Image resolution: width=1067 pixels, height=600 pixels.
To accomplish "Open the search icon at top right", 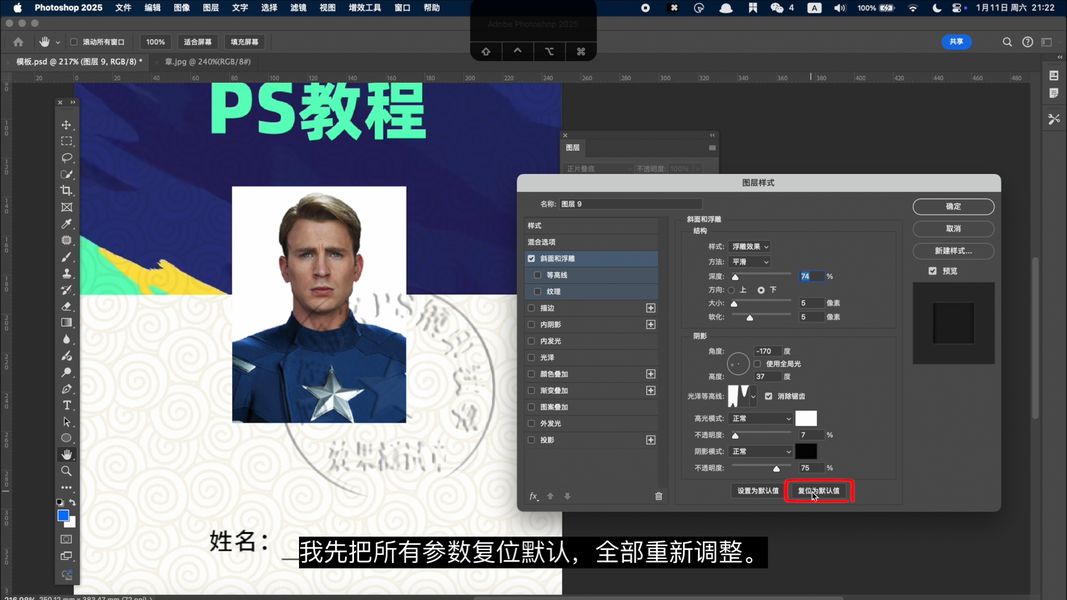I will pos(1007,41).
